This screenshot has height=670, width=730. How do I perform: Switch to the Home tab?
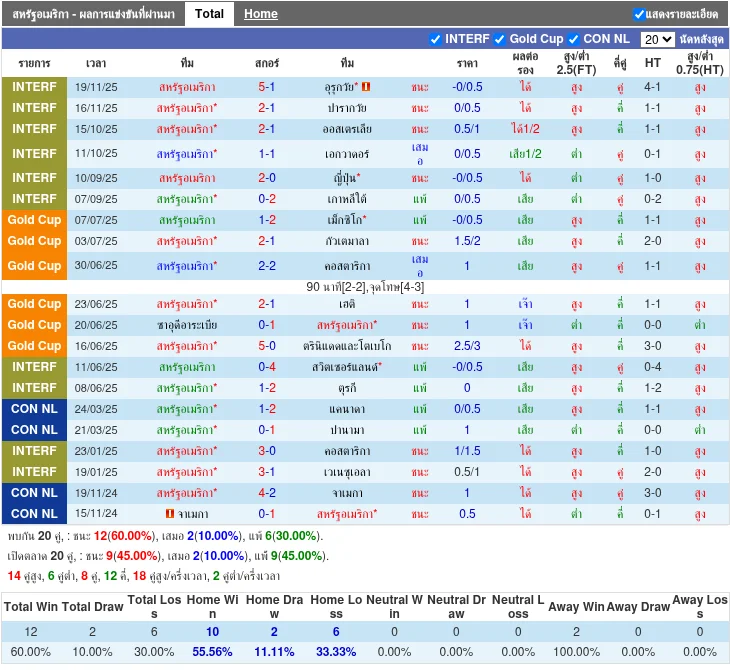click(x=261, y=14)
